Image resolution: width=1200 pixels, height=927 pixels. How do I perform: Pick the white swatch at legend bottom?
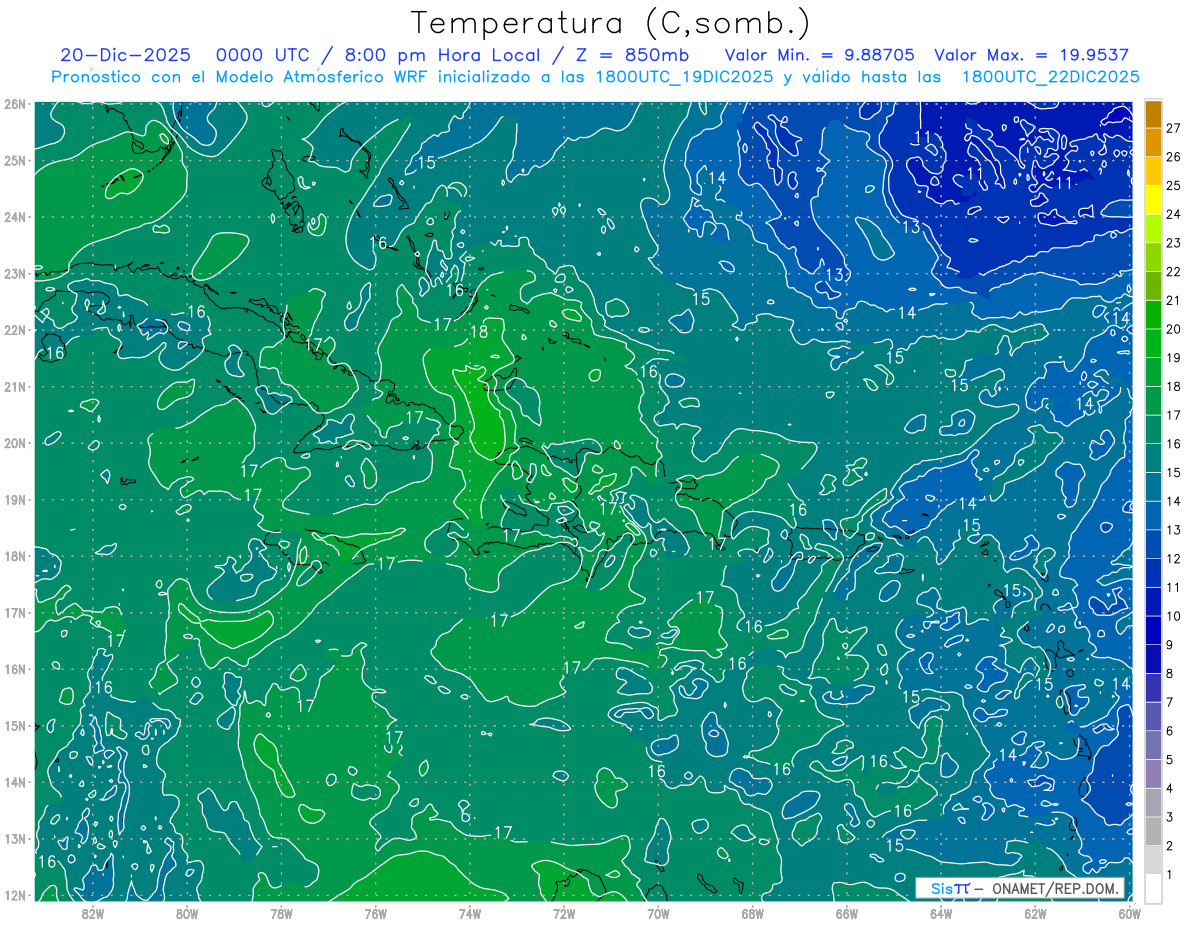coord(1154,889)
